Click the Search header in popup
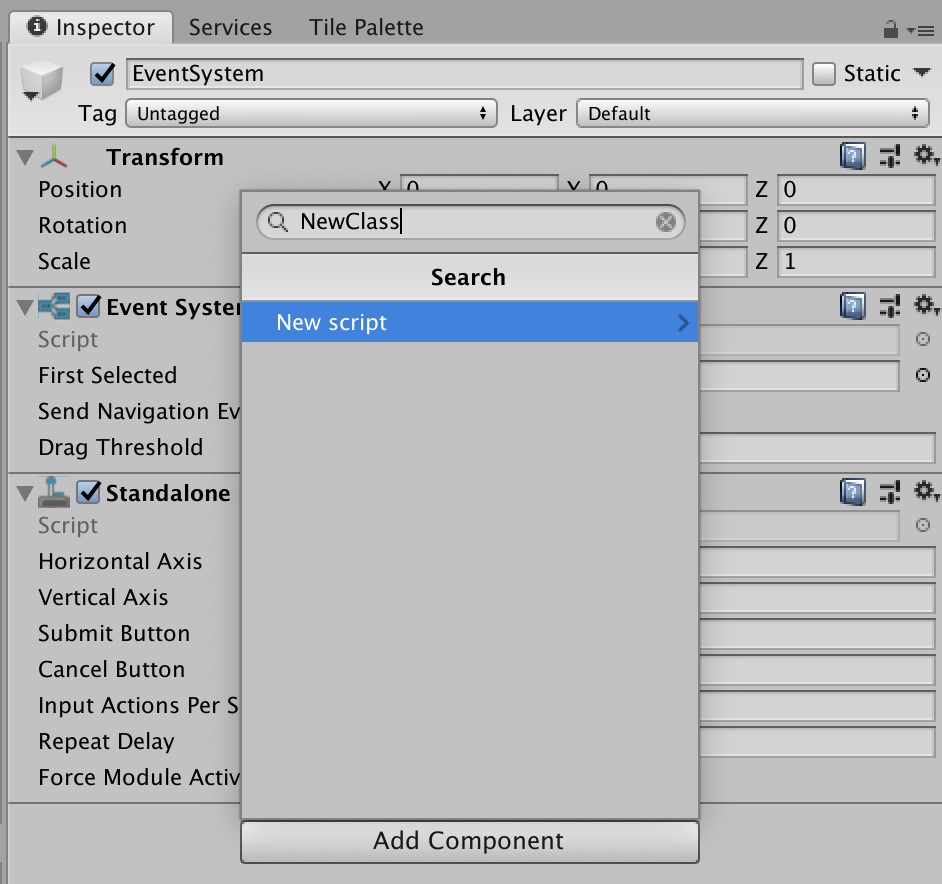This screenshot has width=942, height=884. pos(470,277)
